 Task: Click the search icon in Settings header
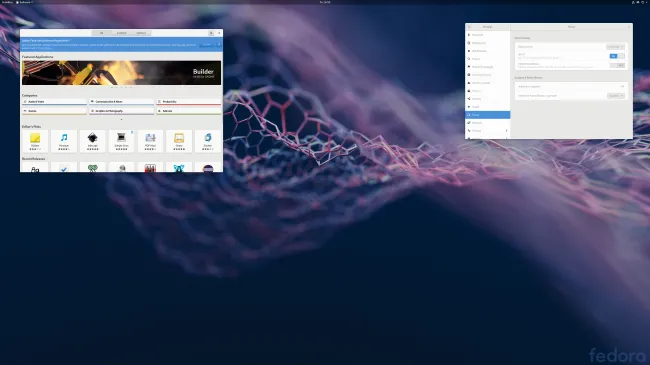(469, 27)
